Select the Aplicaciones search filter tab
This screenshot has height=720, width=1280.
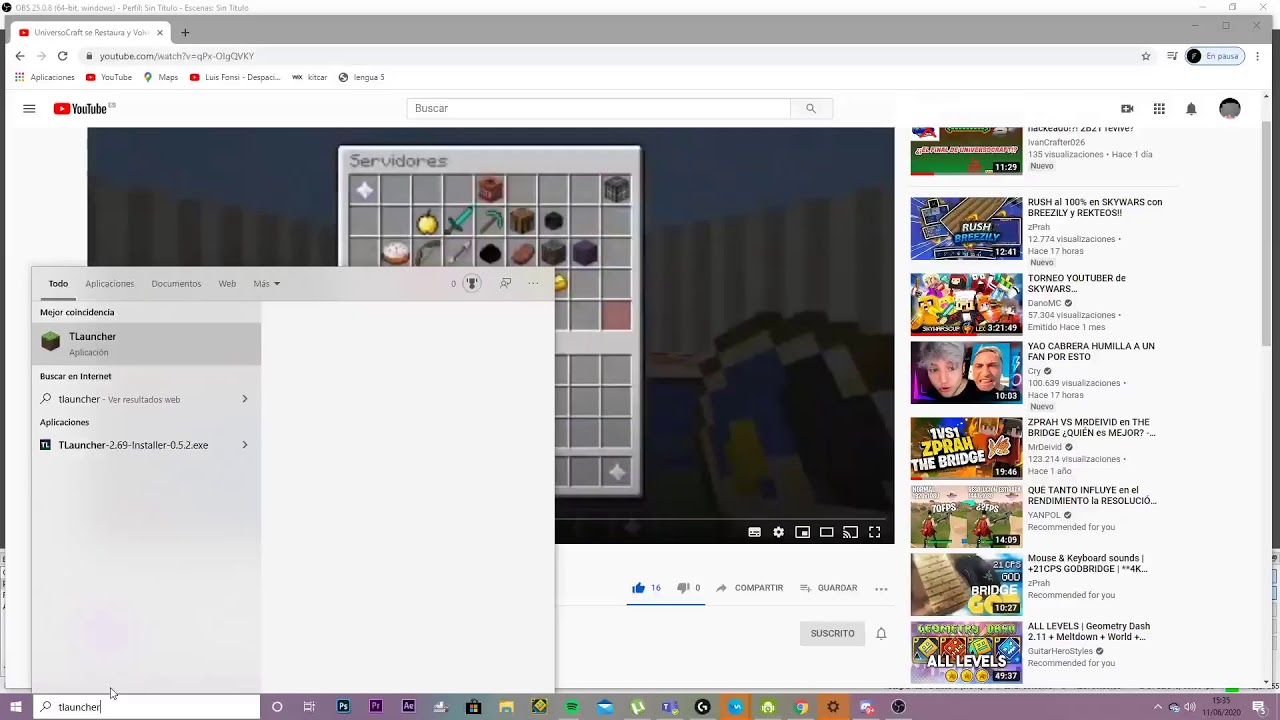(x=109, y=284)
